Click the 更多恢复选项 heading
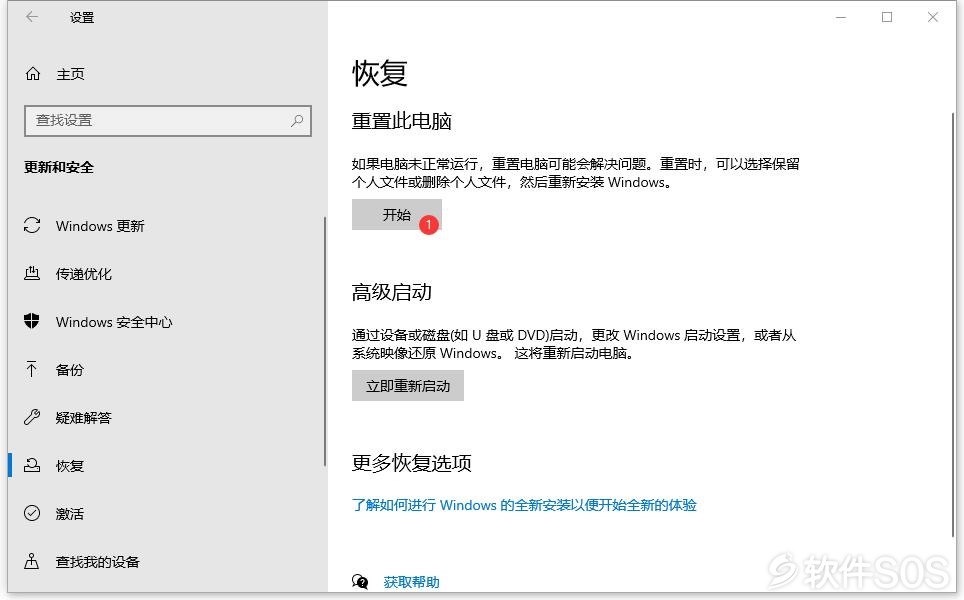 (x=411, y=463)
